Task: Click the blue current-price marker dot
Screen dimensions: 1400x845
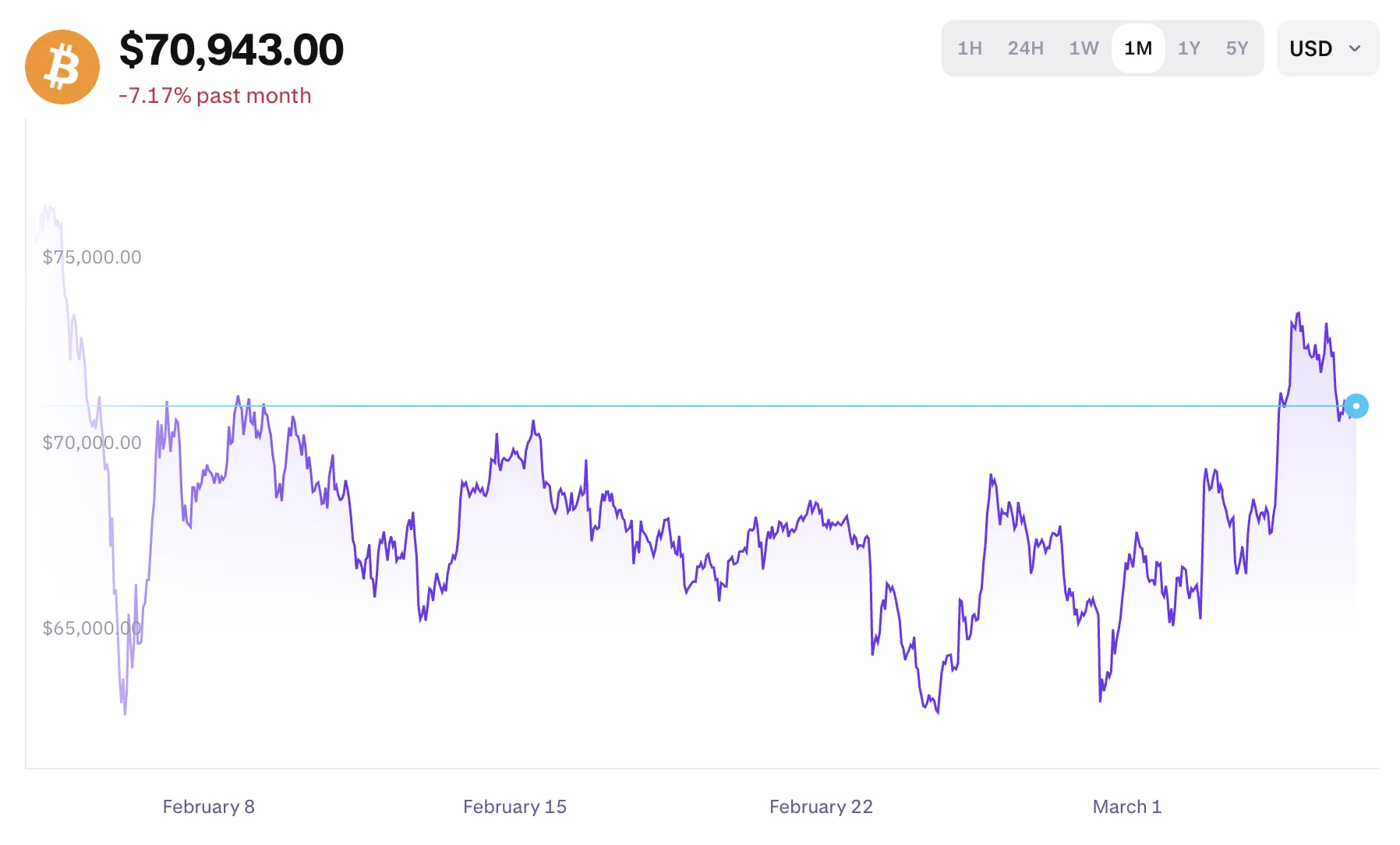Action: 1356,406
